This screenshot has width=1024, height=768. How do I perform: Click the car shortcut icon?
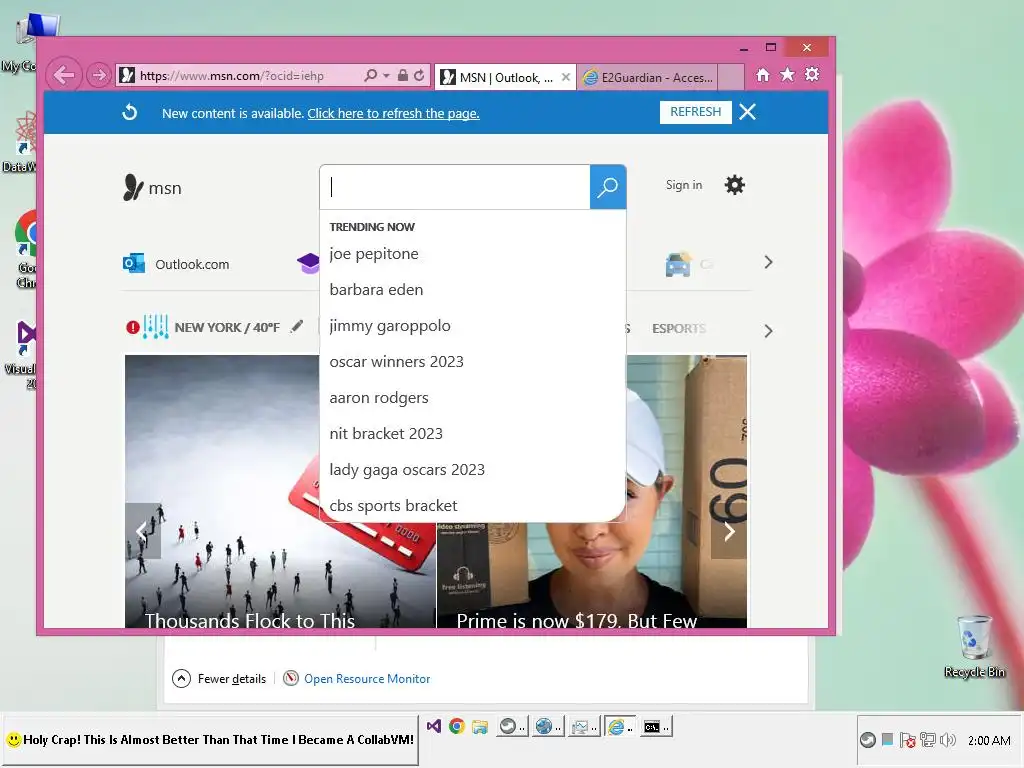678,264
